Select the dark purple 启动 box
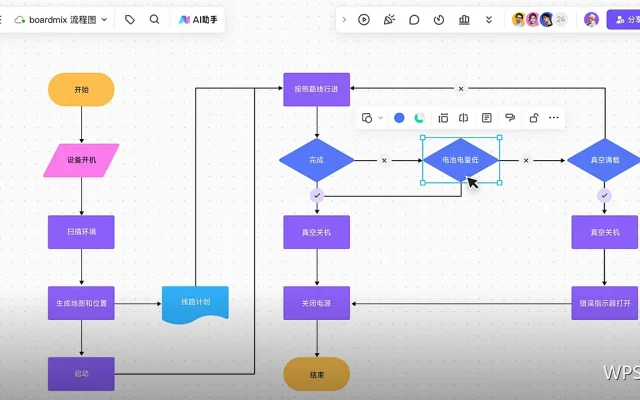The image size is (640, 400). (x=81, y=373)
